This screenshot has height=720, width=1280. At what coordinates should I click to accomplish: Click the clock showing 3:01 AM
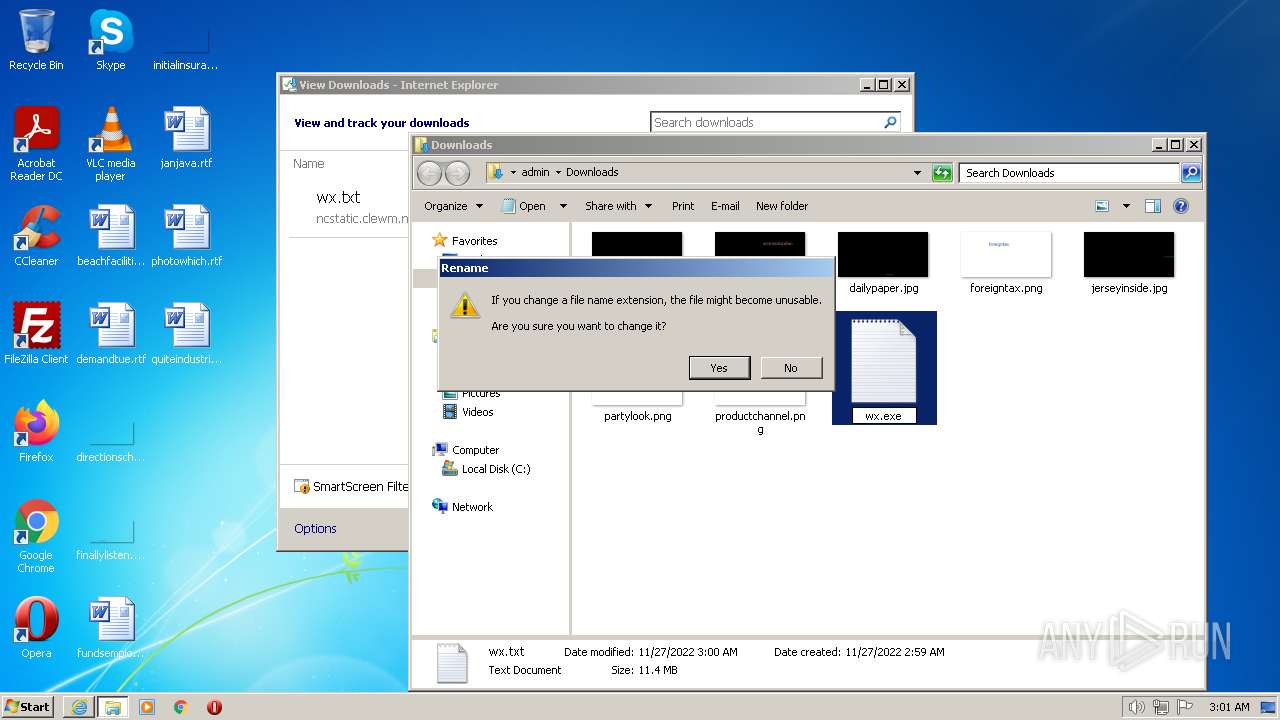coord(1229,707)
